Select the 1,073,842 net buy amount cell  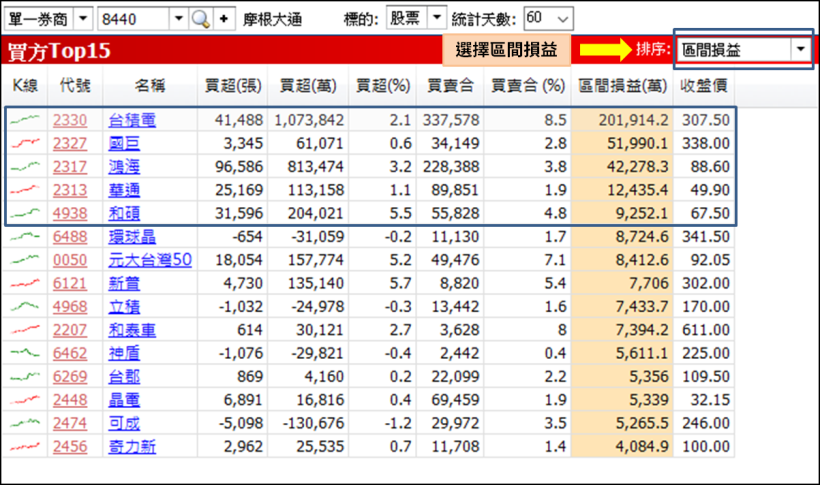click(308, 120)
